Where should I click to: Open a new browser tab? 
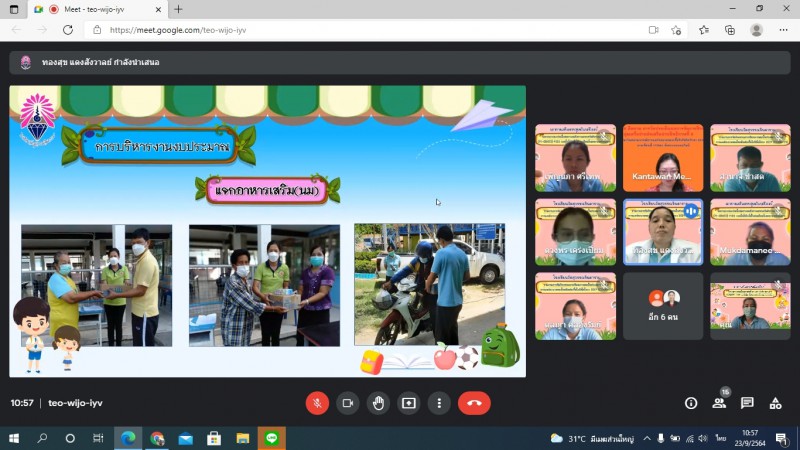click(178, 9)
